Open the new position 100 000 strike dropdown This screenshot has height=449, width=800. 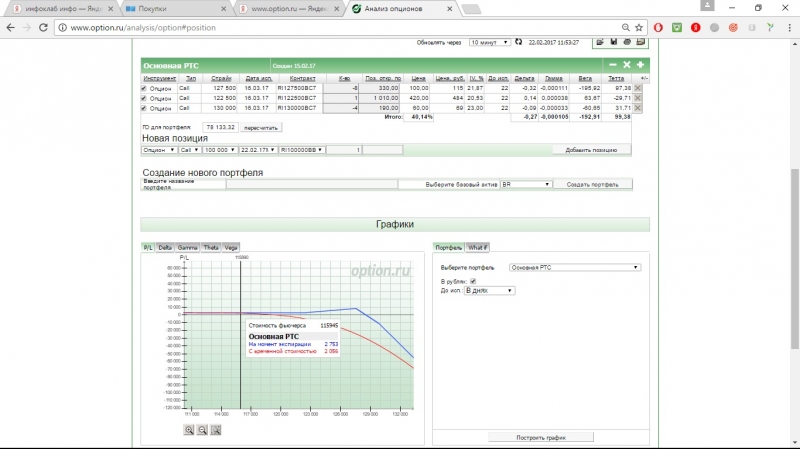(x=219, y=150)
